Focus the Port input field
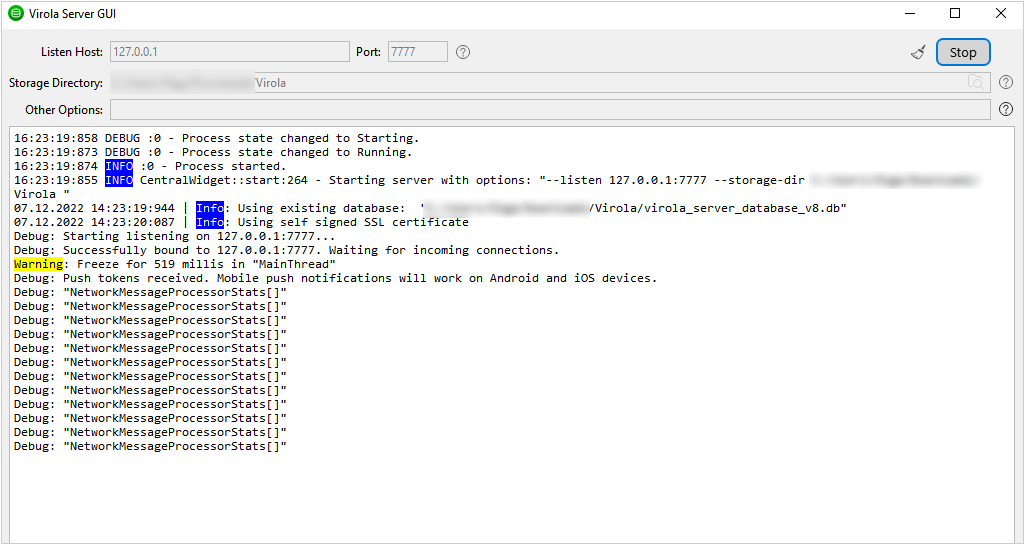 click(418, 52)
